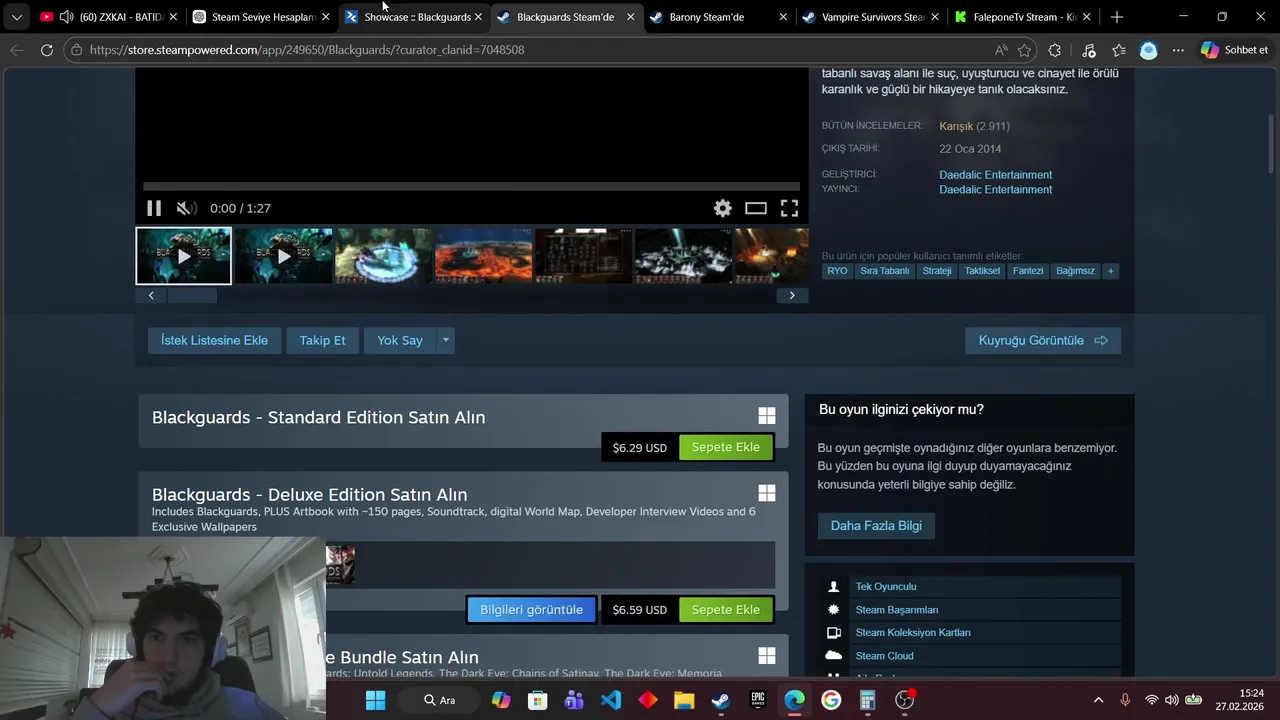Open Steam Cloud feature link
This screenshot has height=720, width=1280.
pyautogui.click(x=885, y=656)
